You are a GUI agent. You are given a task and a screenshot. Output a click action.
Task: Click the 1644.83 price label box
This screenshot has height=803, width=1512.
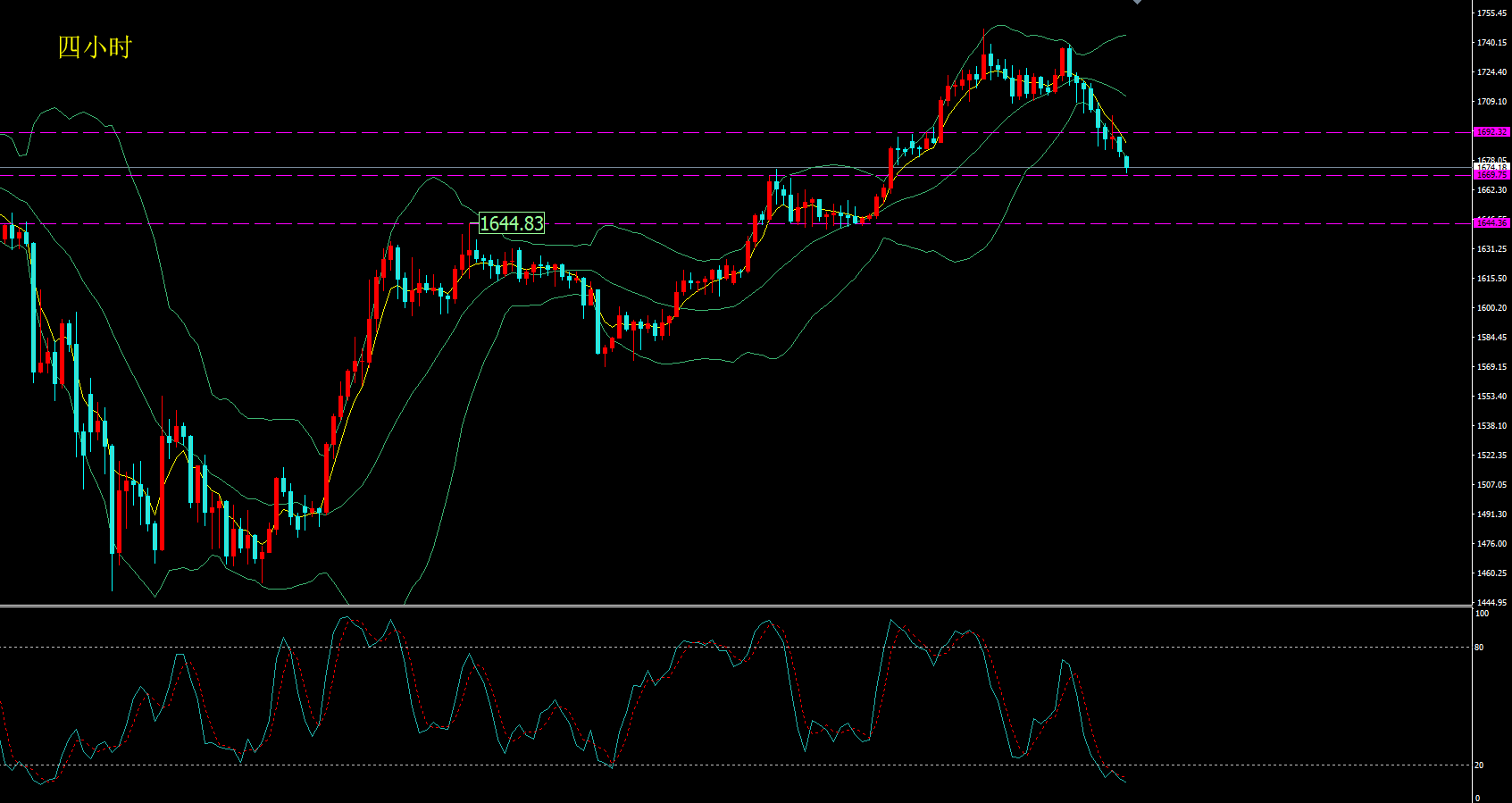[x=512, y=223]
